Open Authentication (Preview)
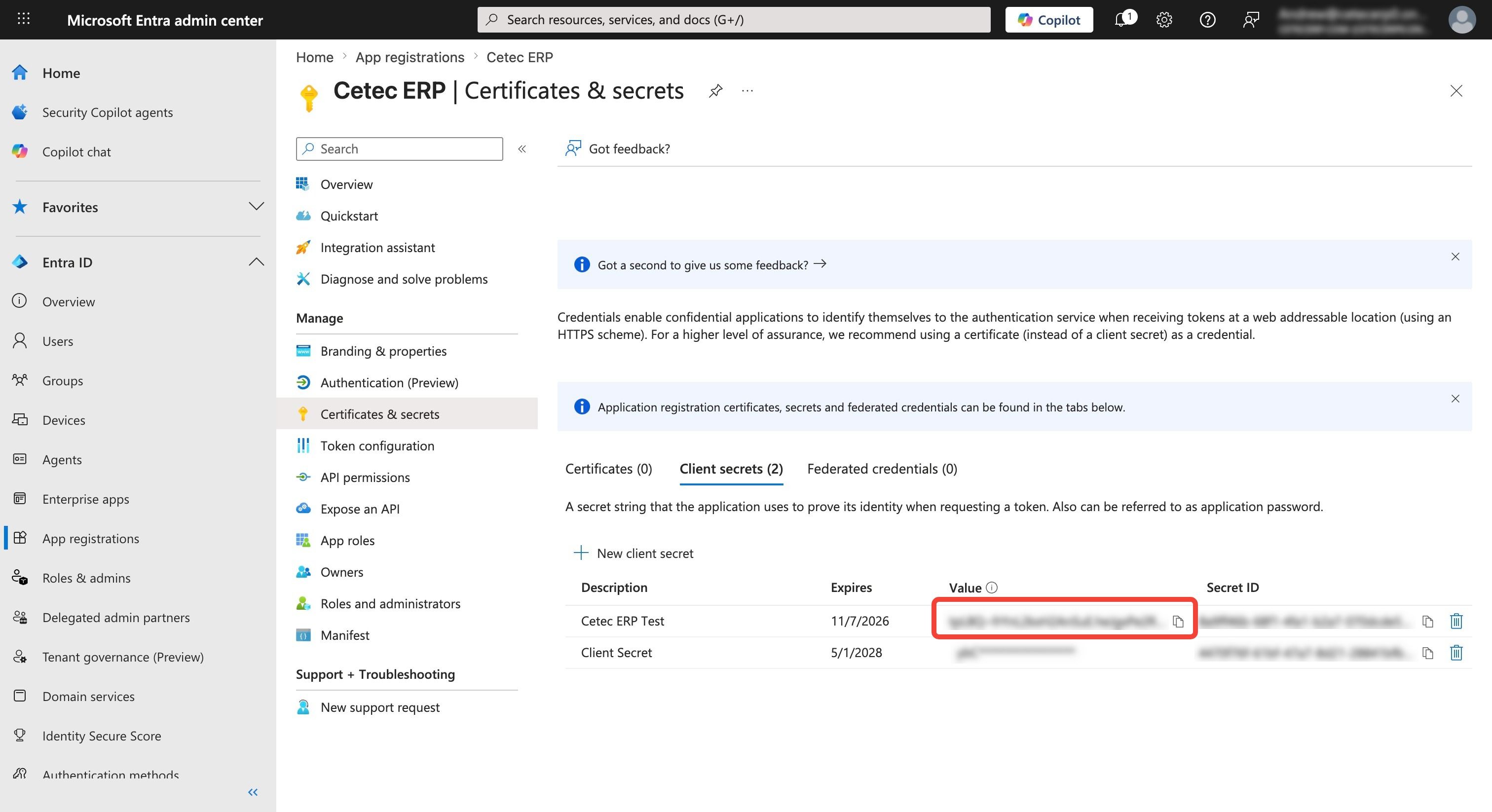 (x=389, y=383)
